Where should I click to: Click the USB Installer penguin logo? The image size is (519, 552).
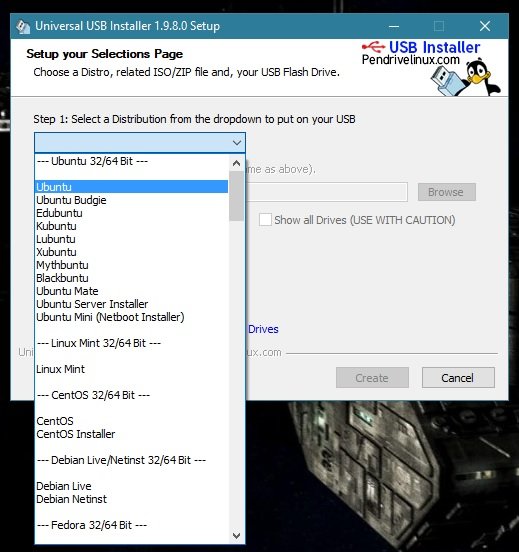pos(431,68)
